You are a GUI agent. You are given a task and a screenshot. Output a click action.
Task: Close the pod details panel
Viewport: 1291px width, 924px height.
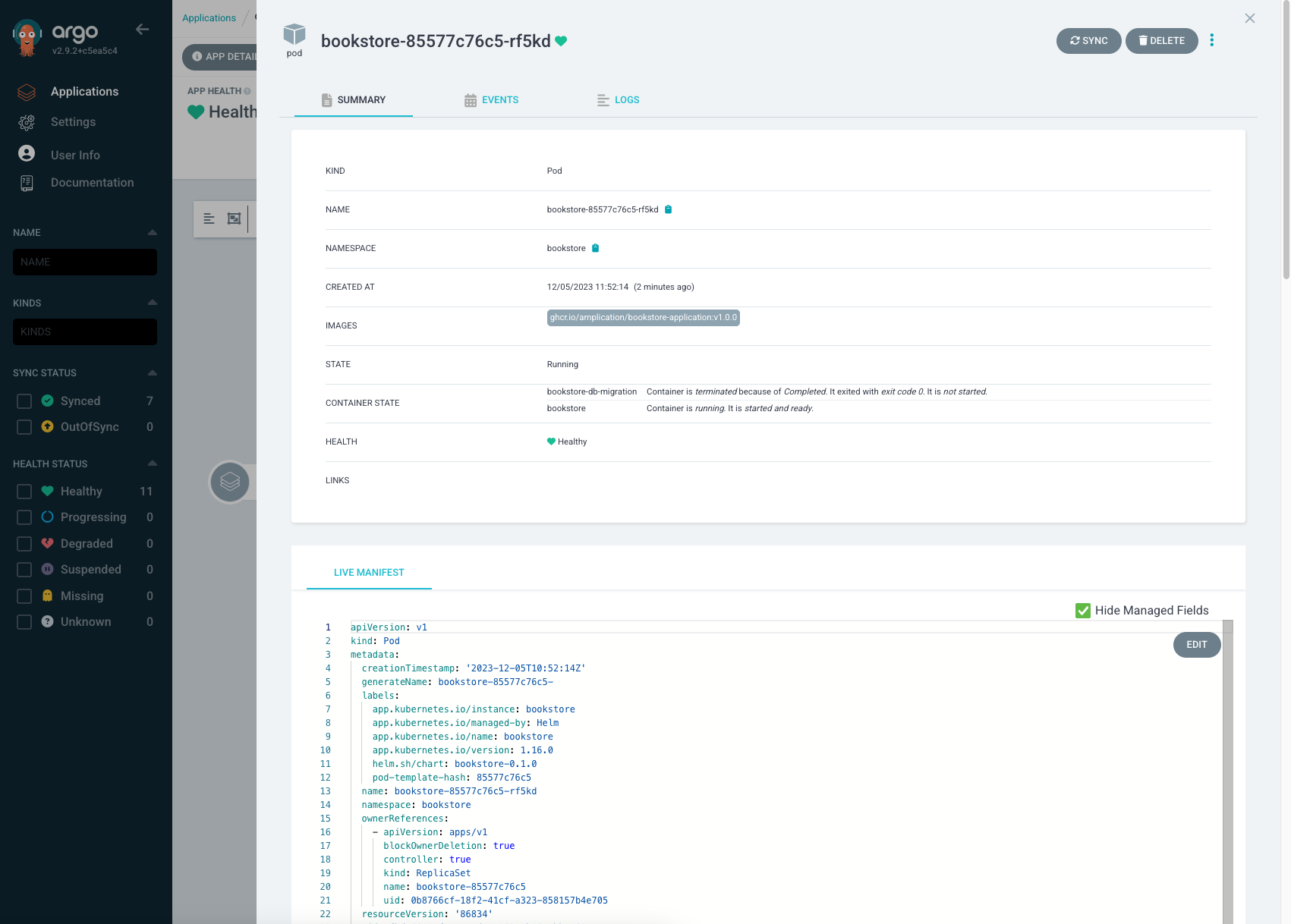pyautogui.click(x=1250, y=18)
